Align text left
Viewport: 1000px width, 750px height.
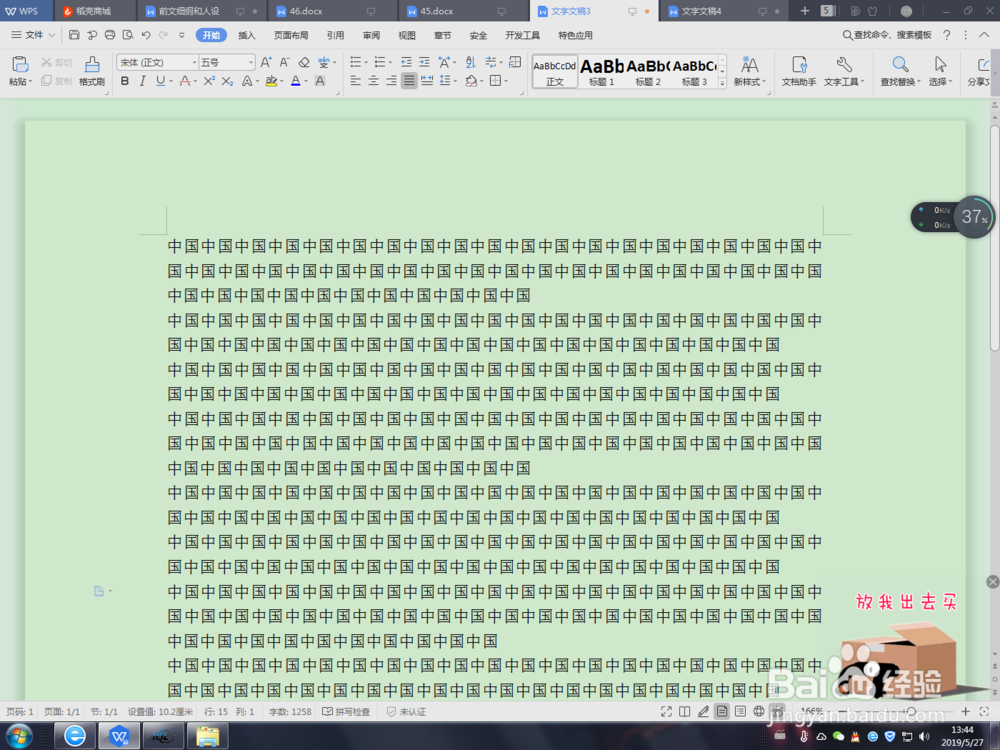pyautogui.click(x=356, y=81)
